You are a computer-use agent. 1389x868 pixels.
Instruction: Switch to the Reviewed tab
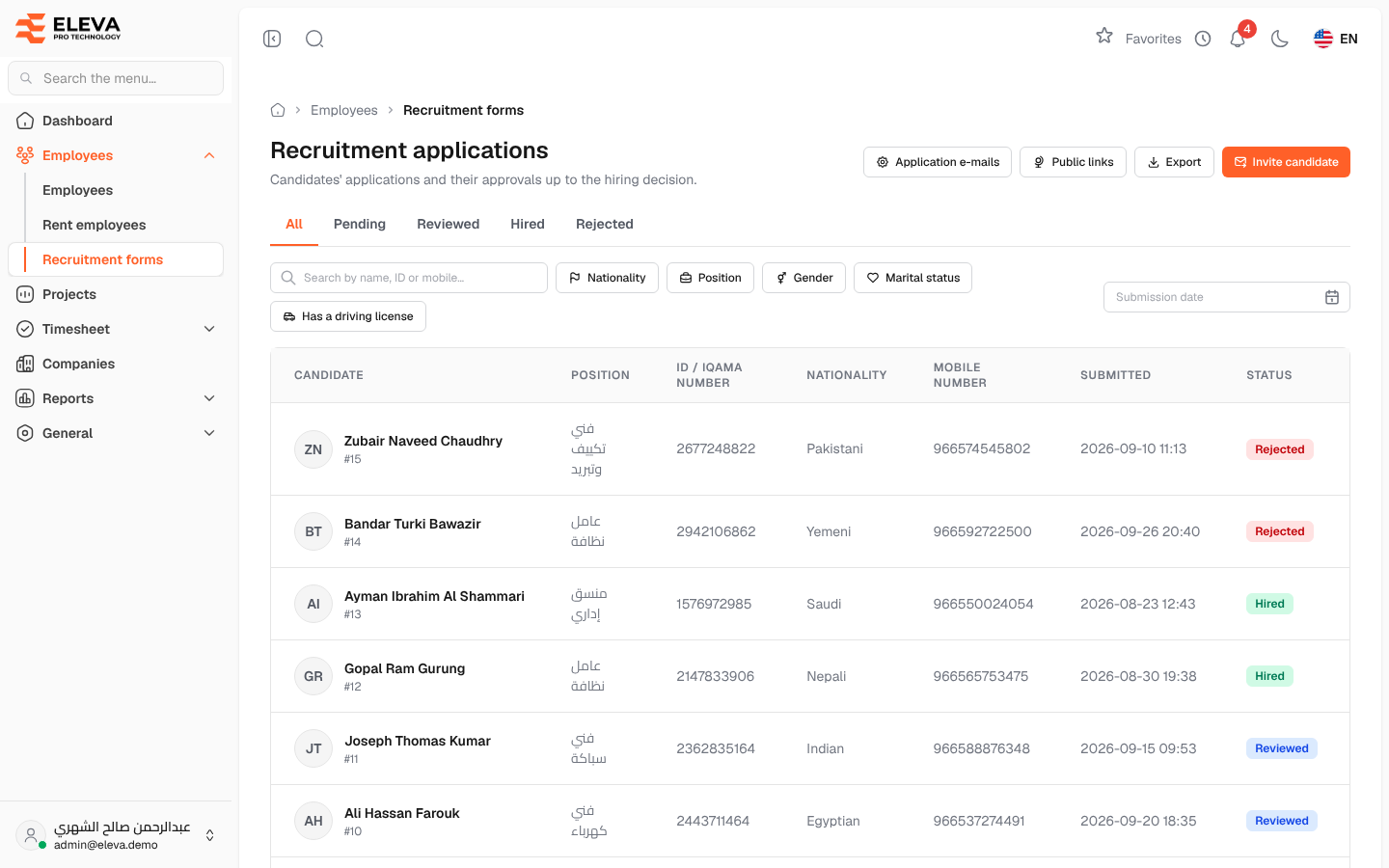coord(449,224)
